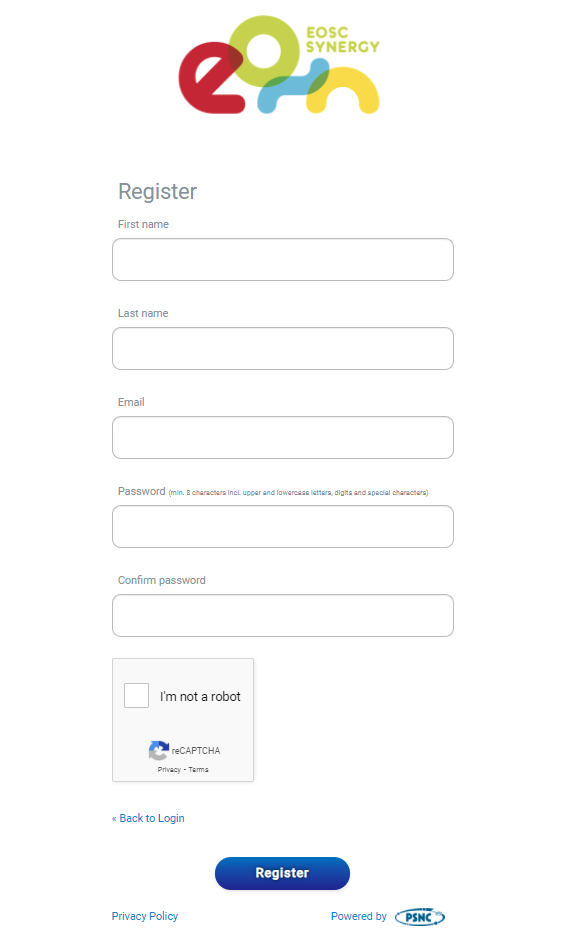The height and width of the screenshot is (933, 565).
Task: Open reCAPTCHA Terms link
Action: pyautogui.click(x=199, y=769)
